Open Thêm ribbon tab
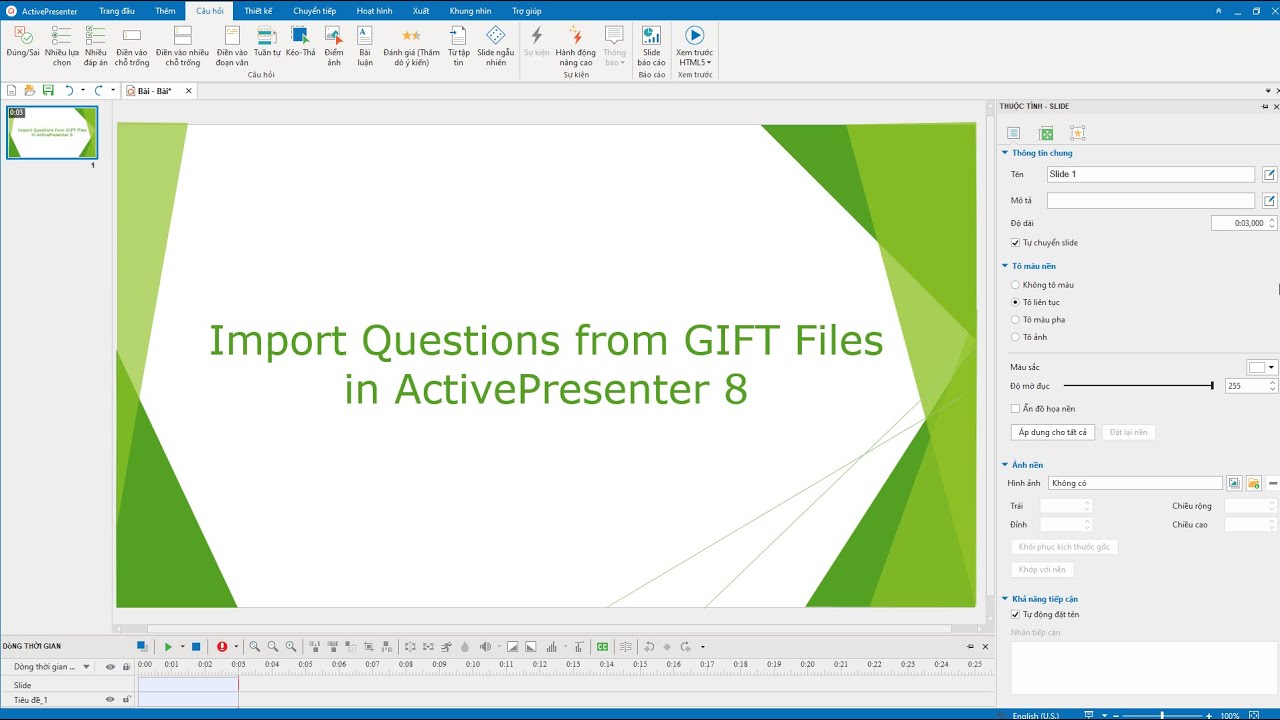1280x720 pixels. click(x=165, y=11)
